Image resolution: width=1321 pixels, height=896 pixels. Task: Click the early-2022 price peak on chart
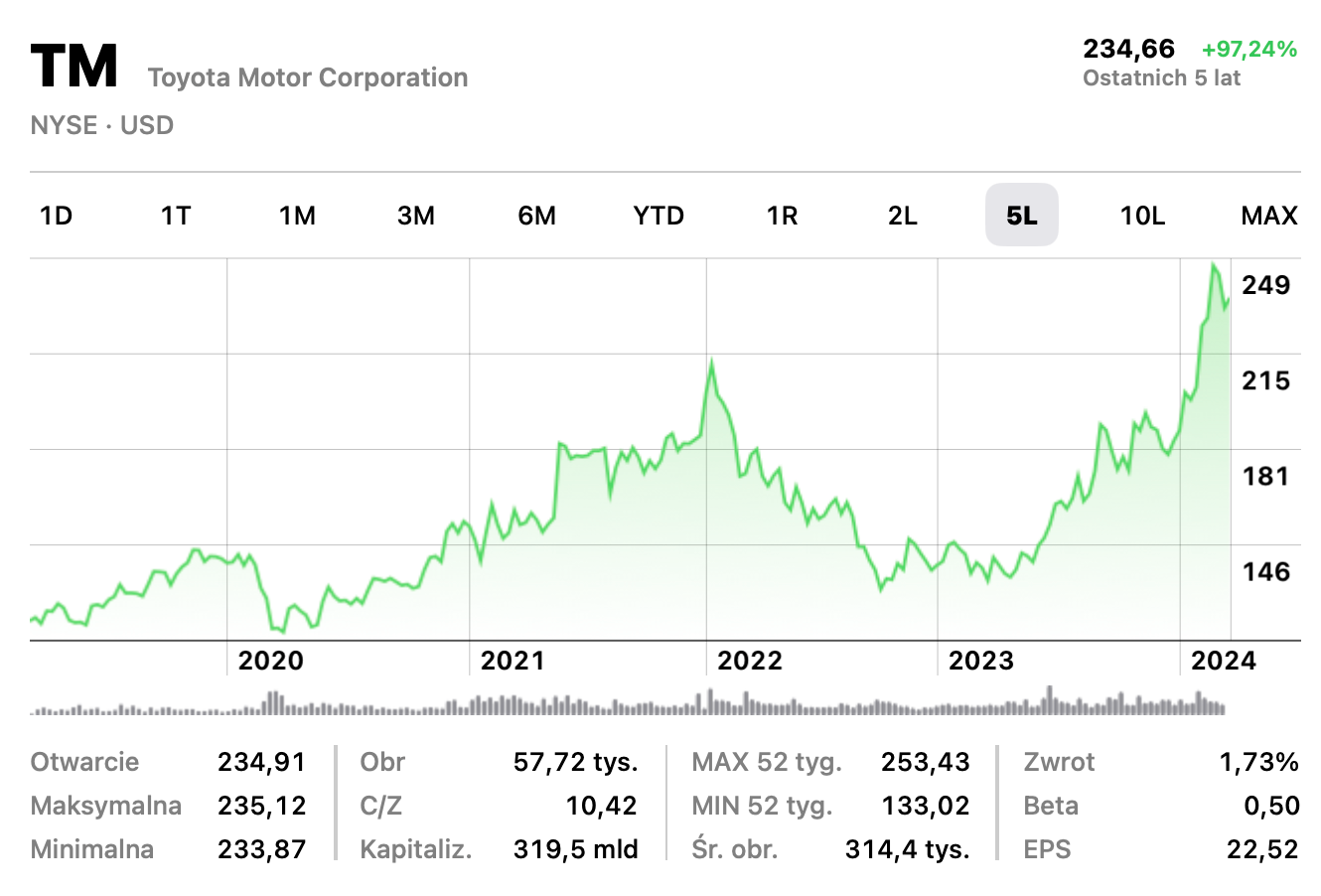tap(711, 364)
